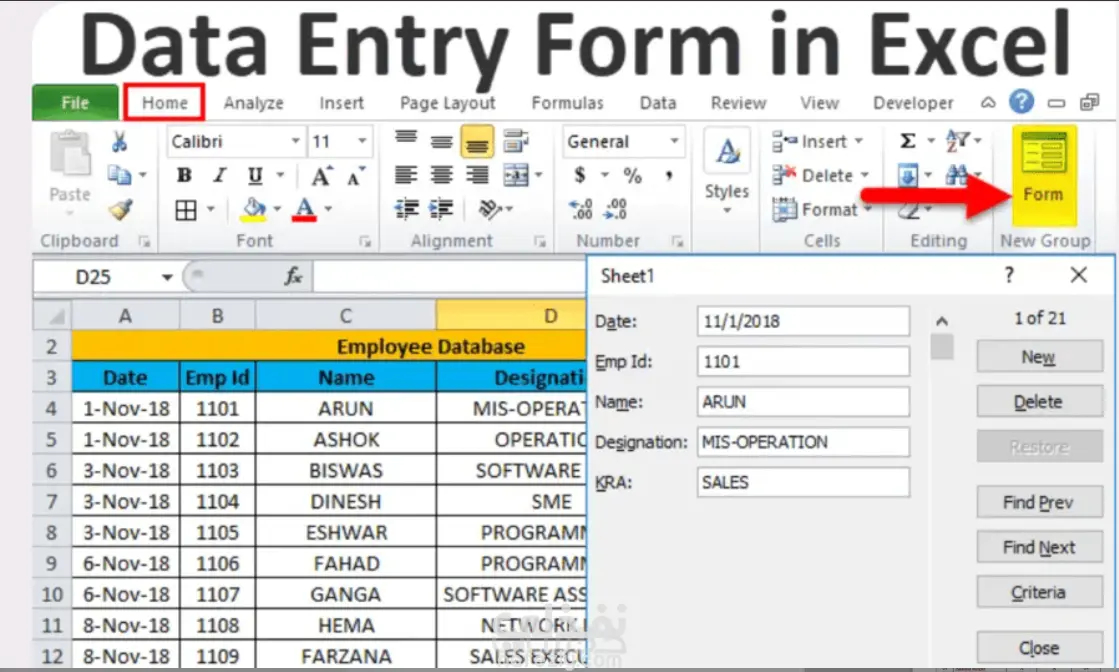This screenshot has height=672, width=1119.
Task: Open the File tab
Action: [75, 103]
